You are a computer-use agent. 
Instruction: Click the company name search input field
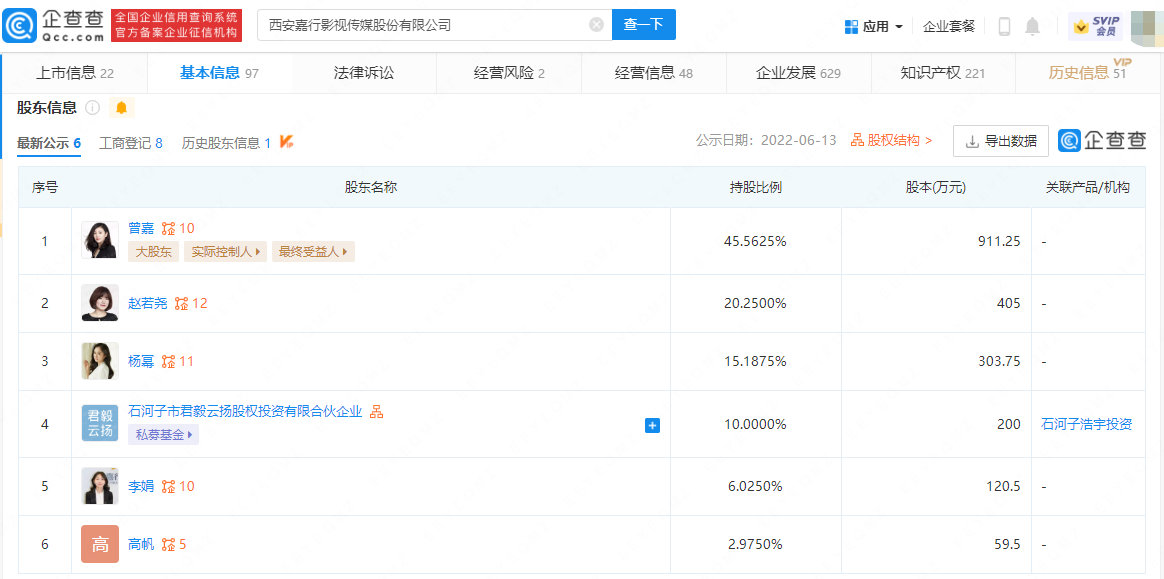tap(420, 25)
